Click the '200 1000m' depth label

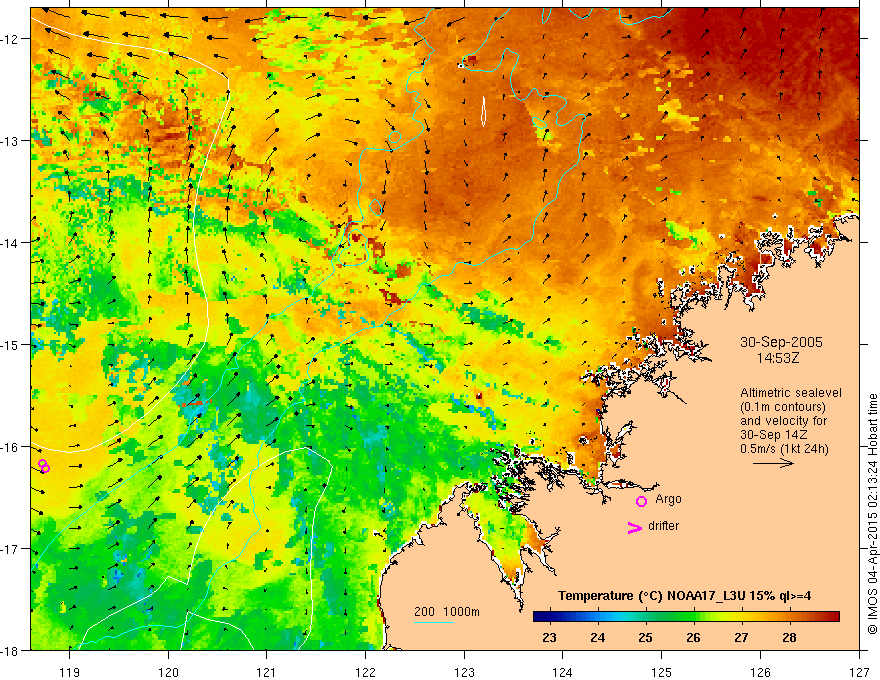tap(447, 612)
